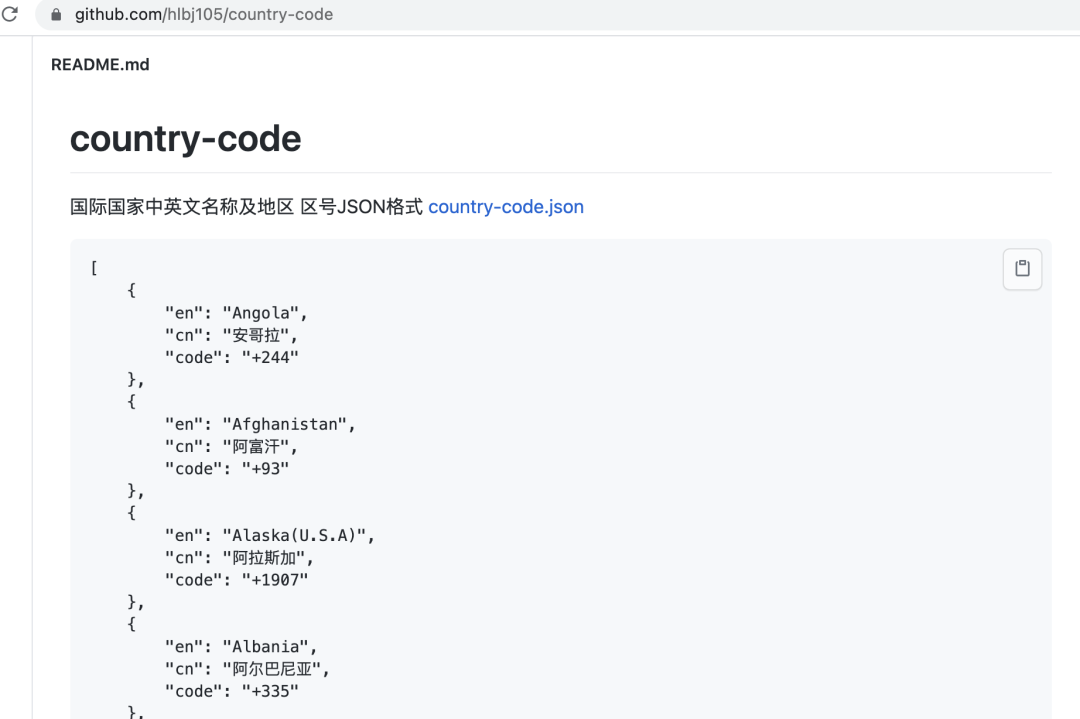
Task: Click the "Afghanistan" en value line
Action: [x=260, y=424]
